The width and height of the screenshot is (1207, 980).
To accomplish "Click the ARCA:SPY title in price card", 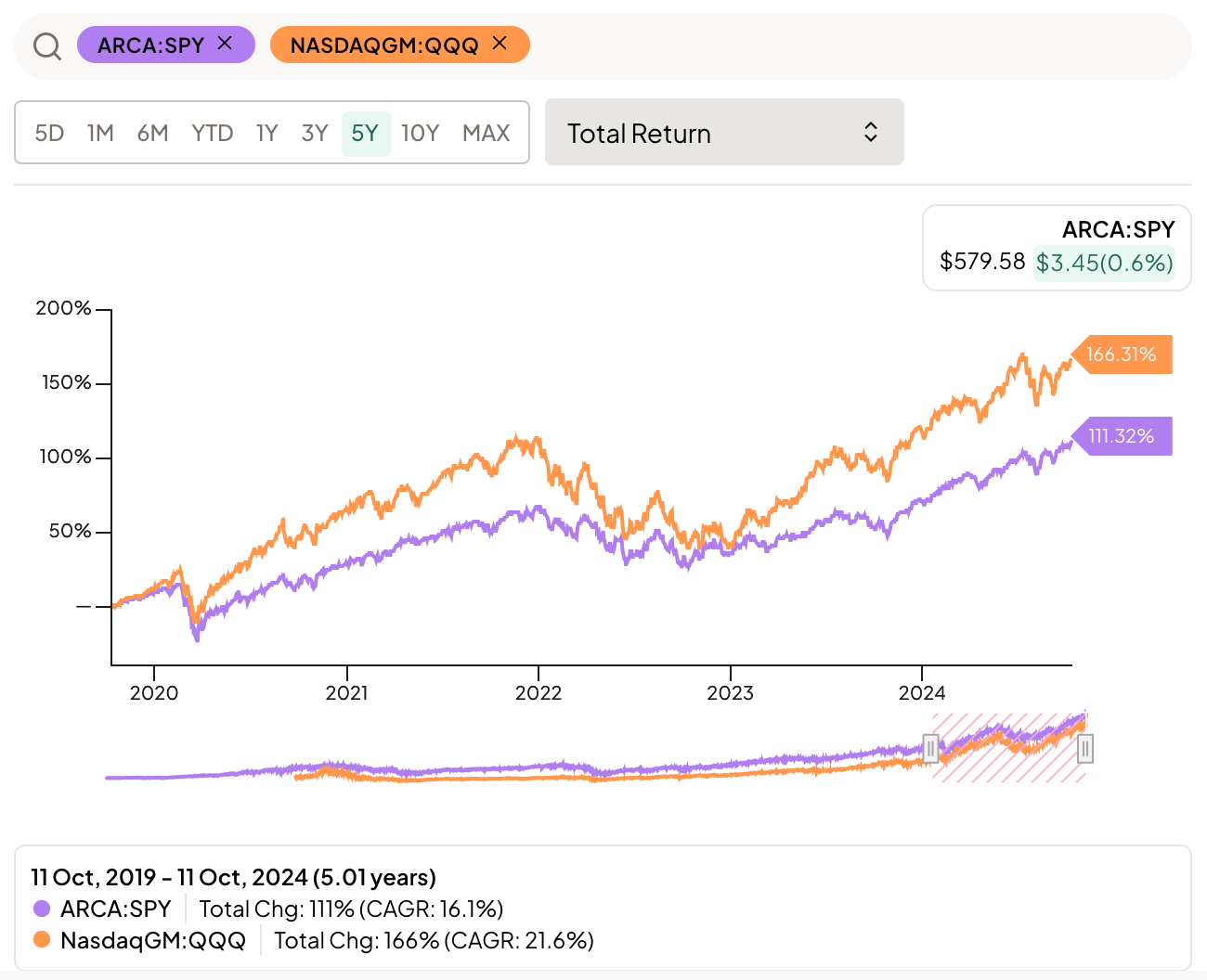I will point(1118,229).
